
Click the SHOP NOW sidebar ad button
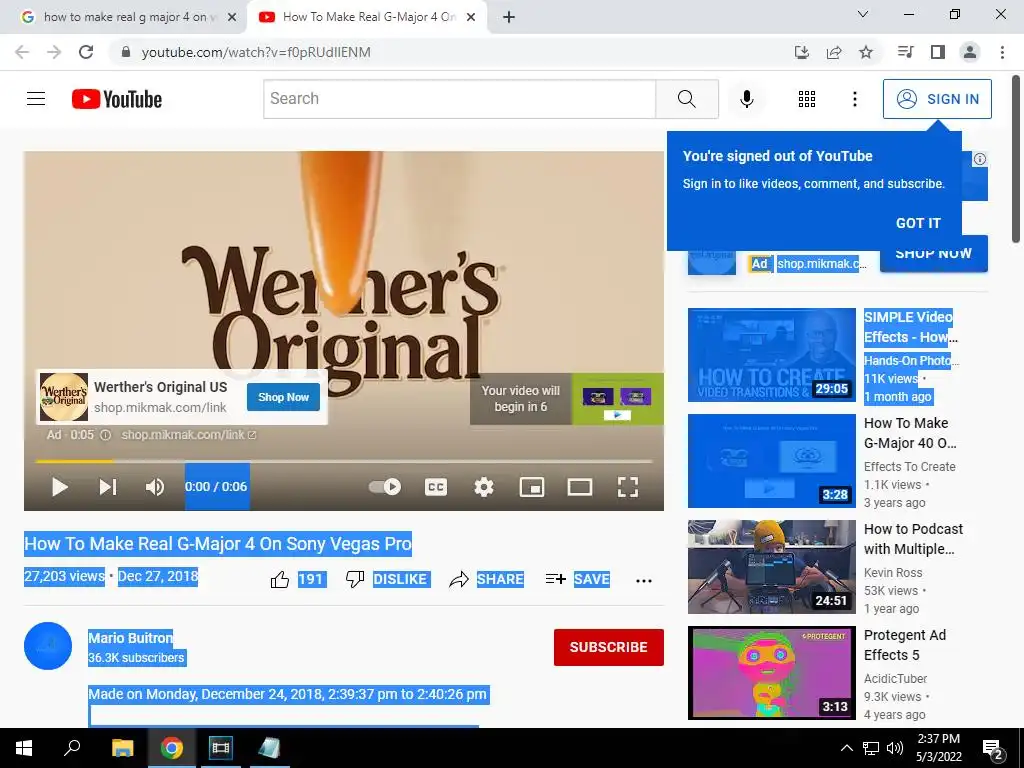[933, 255]
